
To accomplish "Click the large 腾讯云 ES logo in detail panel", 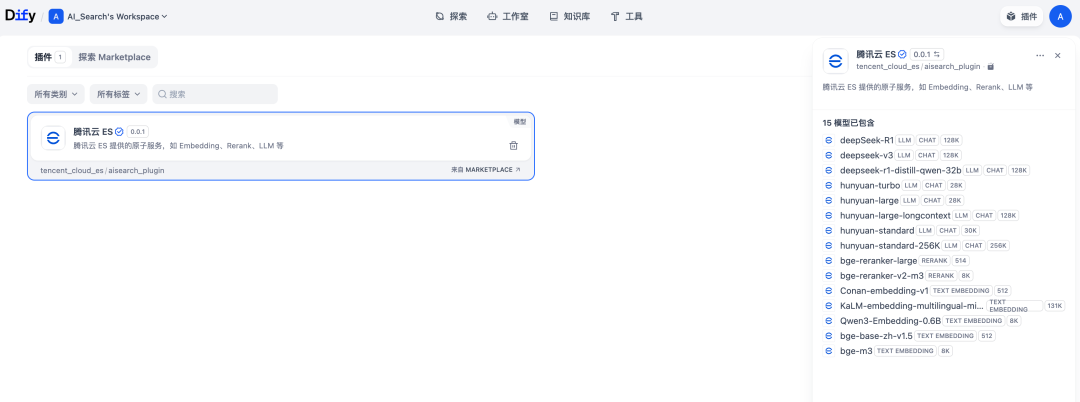I will click(835, 61).
